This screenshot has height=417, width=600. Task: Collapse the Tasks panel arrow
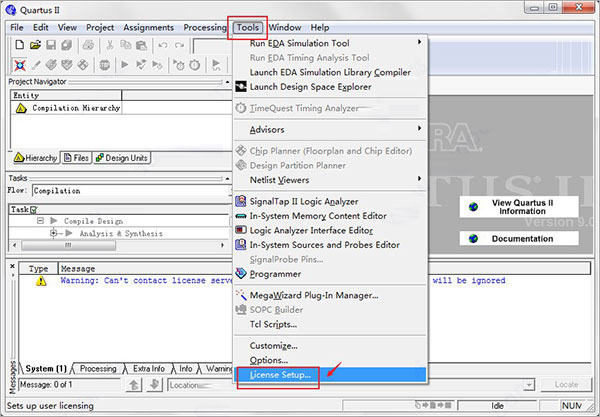(227, 178)
